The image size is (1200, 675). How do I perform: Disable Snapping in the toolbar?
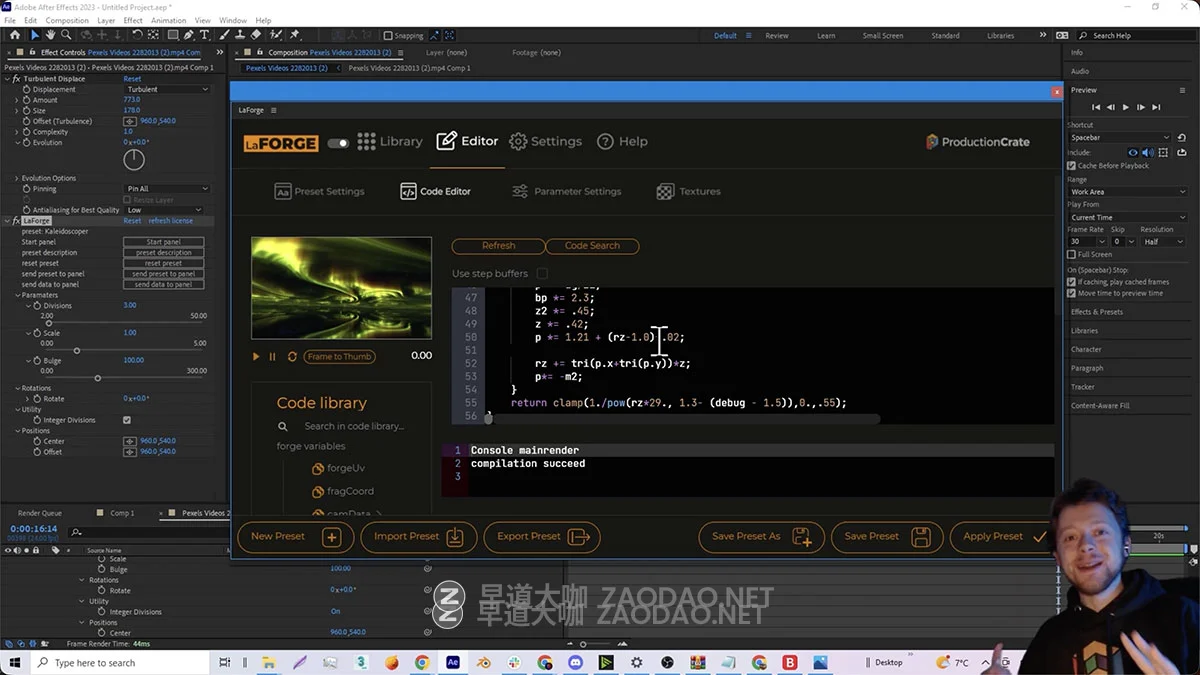[x=388, y=35]
